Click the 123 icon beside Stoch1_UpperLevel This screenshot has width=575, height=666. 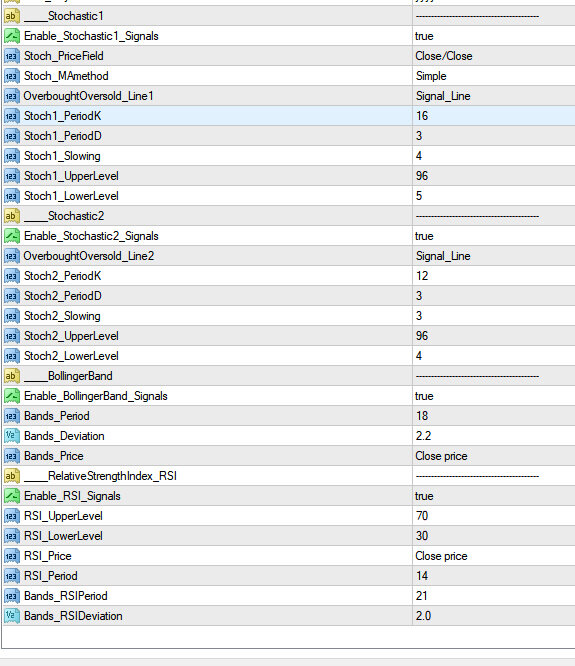click(12, 176)
